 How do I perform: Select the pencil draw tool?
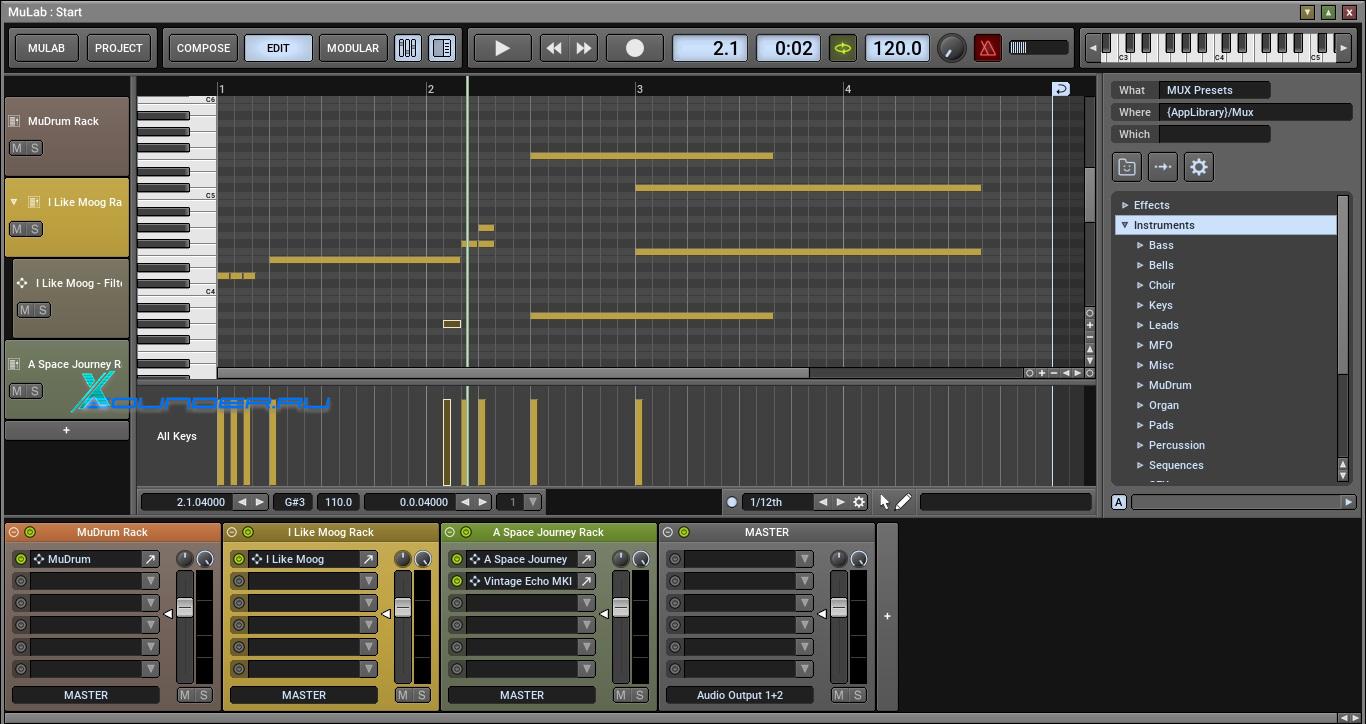[903, 502]
